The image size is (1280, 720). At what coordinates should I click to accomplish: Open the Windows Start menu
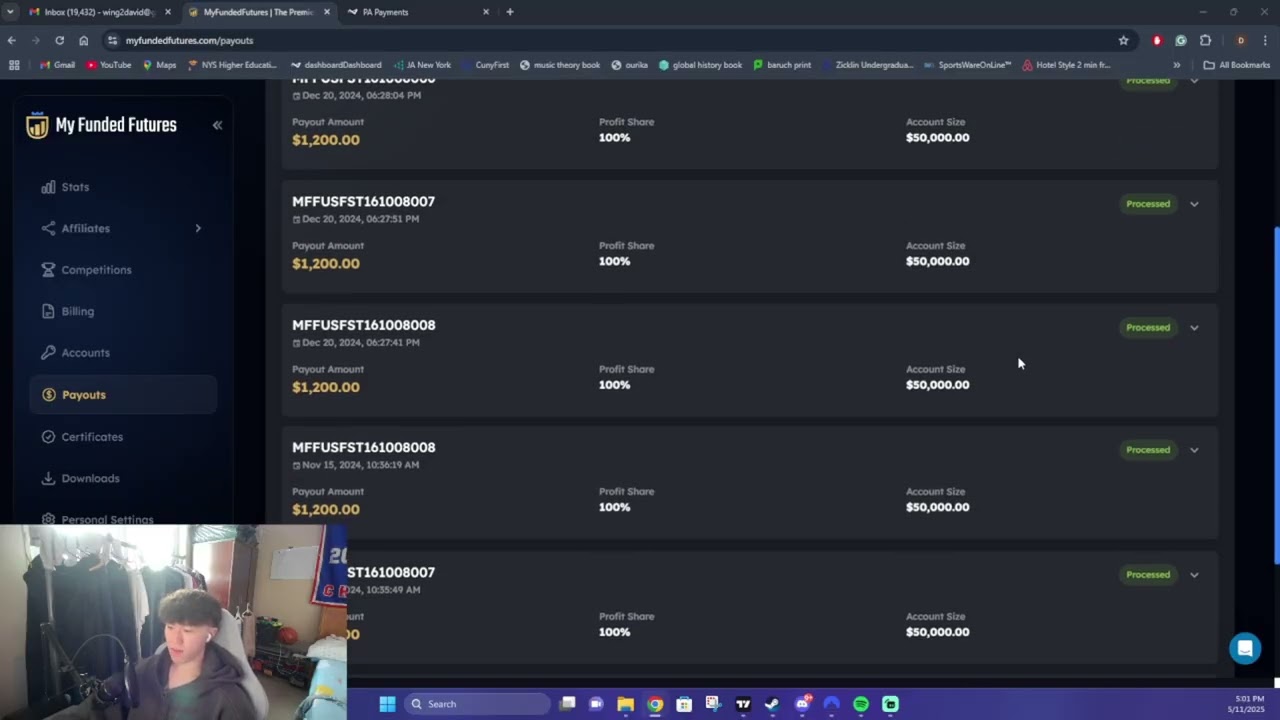click(387, 704)
